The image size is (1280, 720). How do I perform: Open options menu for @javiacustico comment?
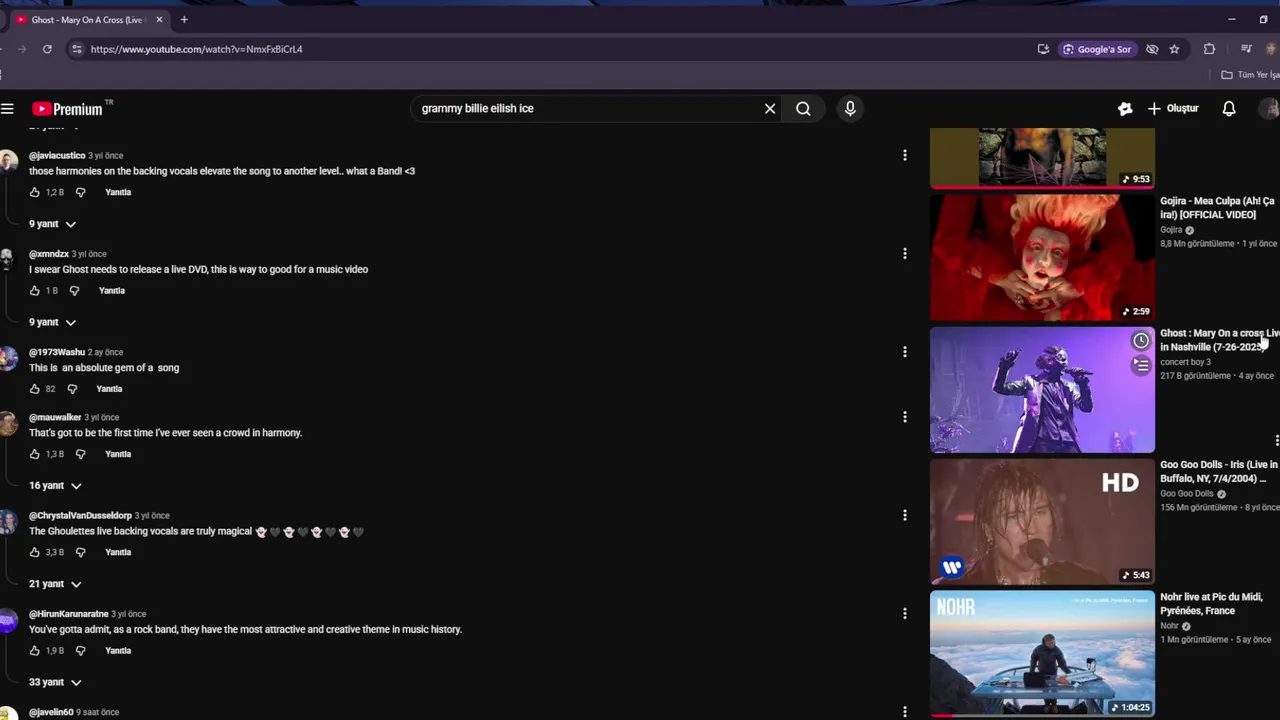click(x=905, y=155)
